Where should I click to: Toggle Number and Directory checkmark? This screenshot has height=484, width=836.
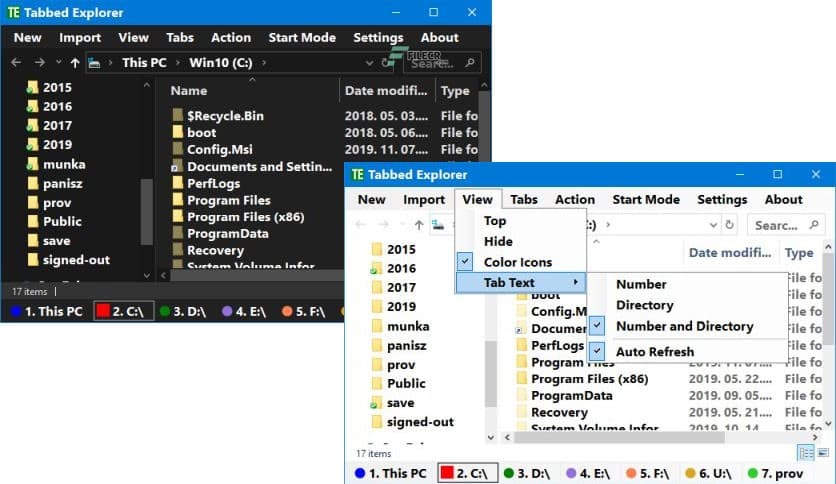[x=597, y=326]
